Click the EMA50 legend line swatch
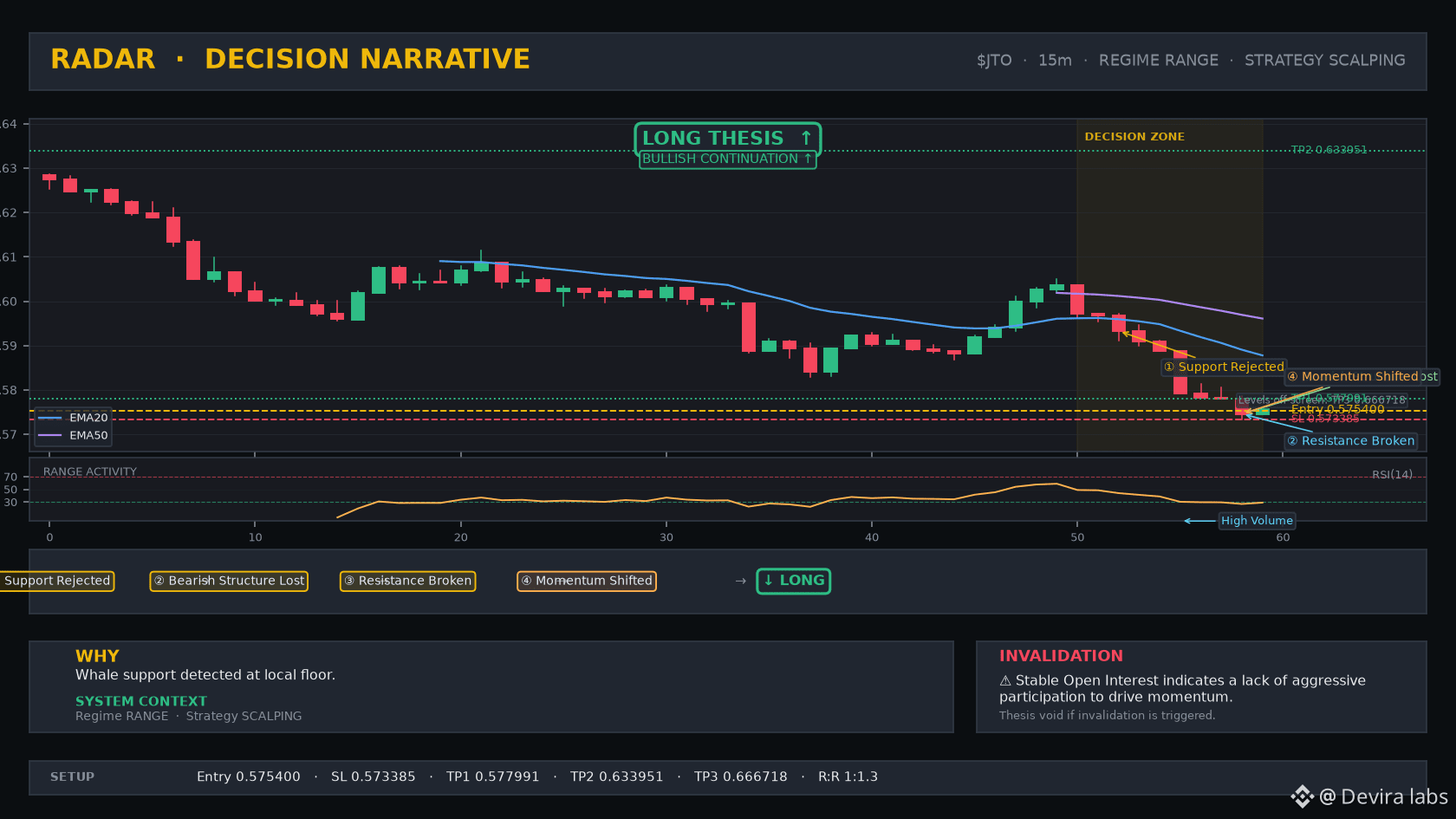The width and height of the screenshot is (1456, 819). (x=50, y=435)
